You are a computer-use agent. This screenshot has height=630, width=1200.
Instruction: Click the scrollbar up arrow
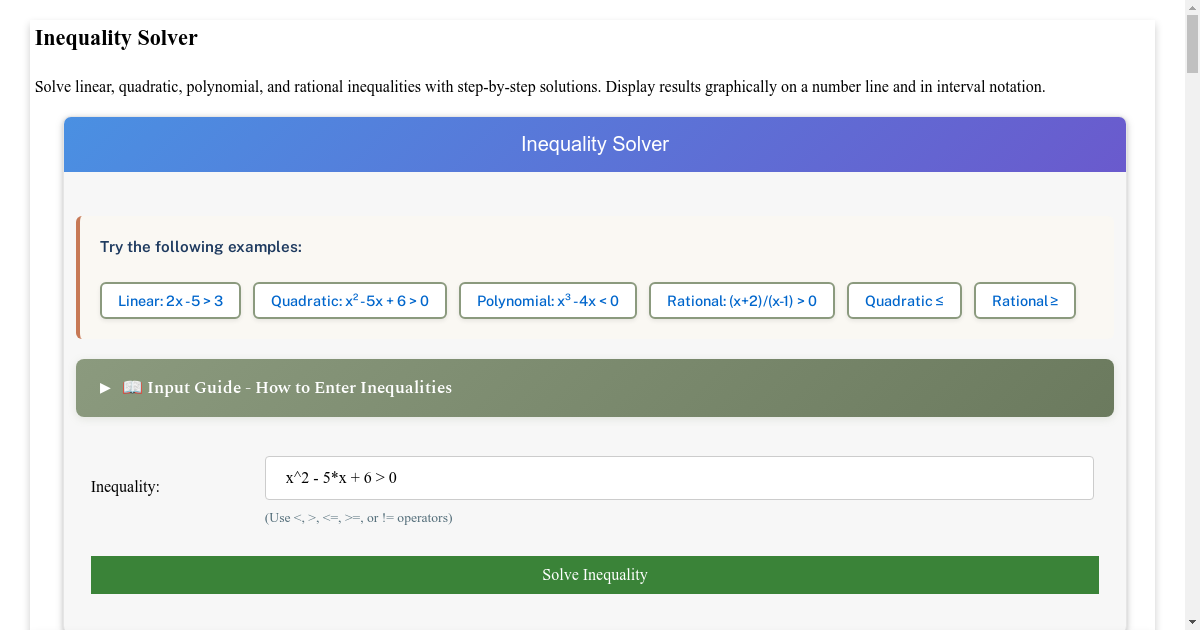pos(1192,8)
